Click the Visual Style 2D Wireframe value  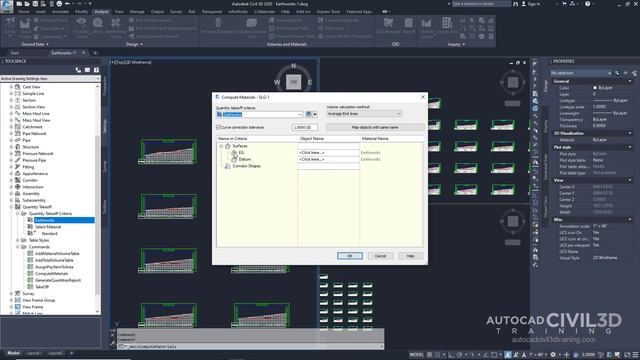pos(605,258)
